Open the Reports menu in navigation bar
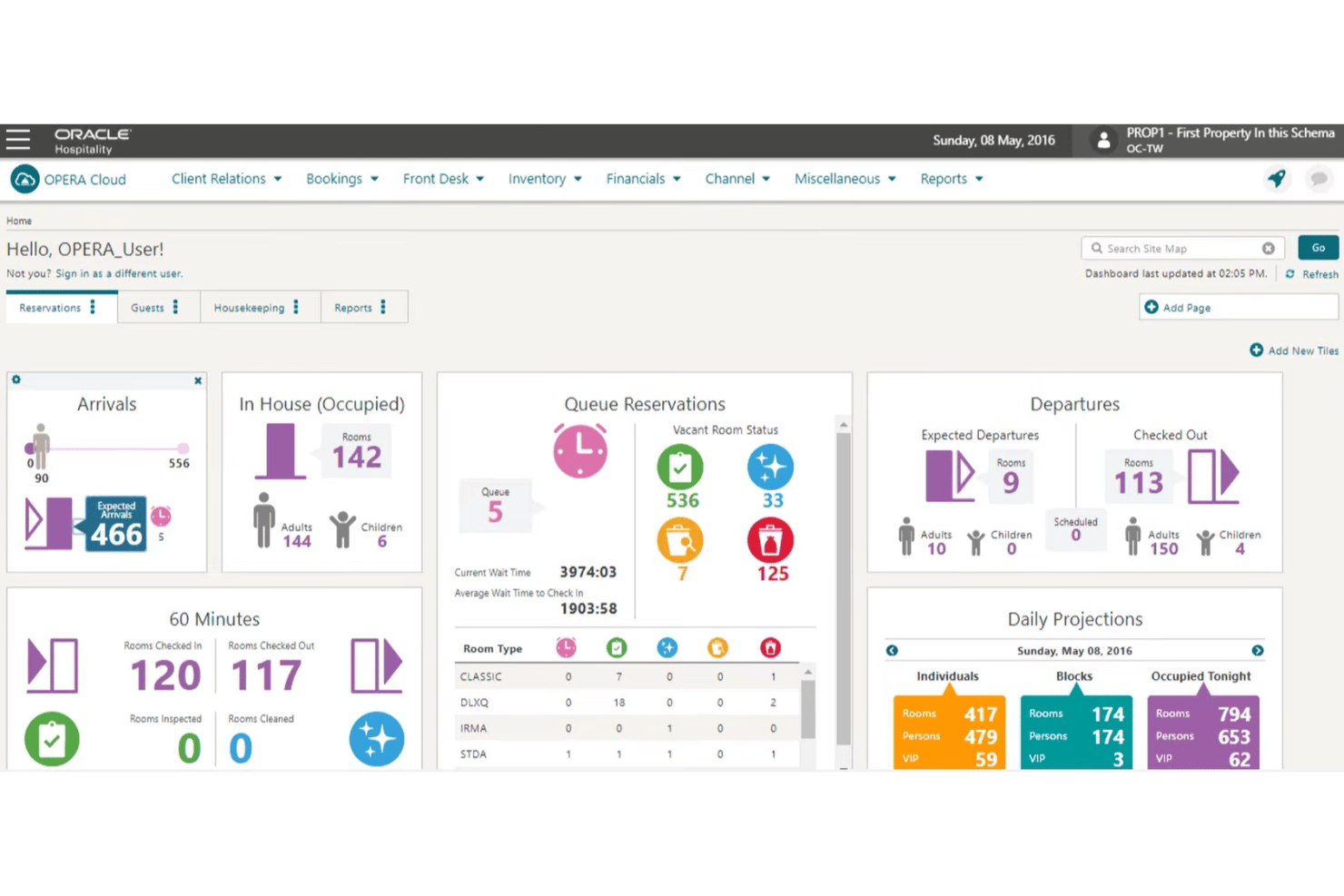 952,179
